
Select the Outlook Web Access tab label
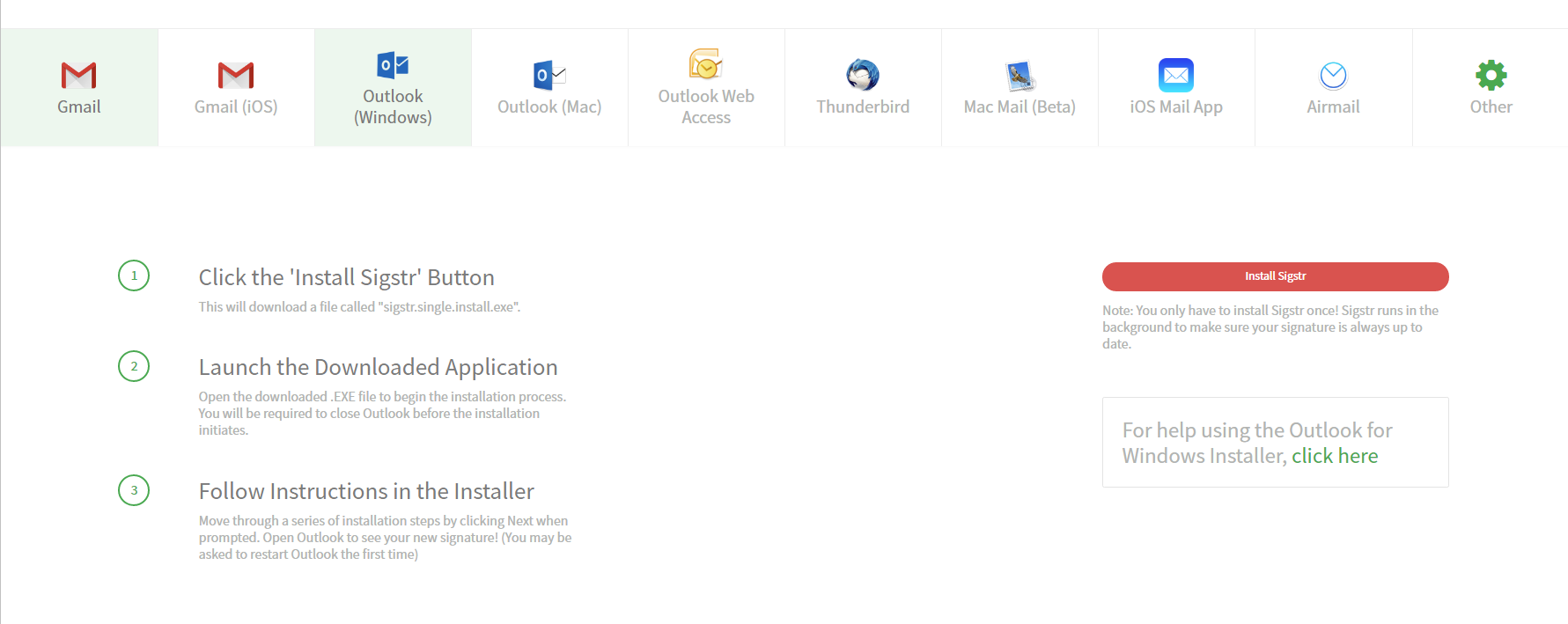coord(706,106)
